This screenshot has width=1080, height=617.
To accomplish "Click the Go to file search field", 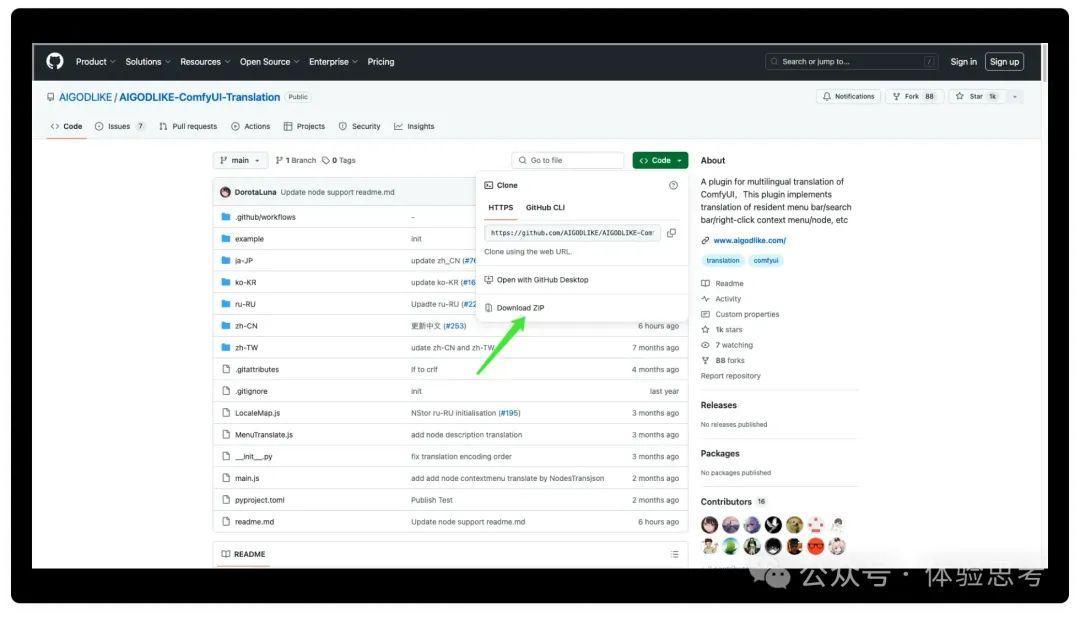I will [568, 160].
